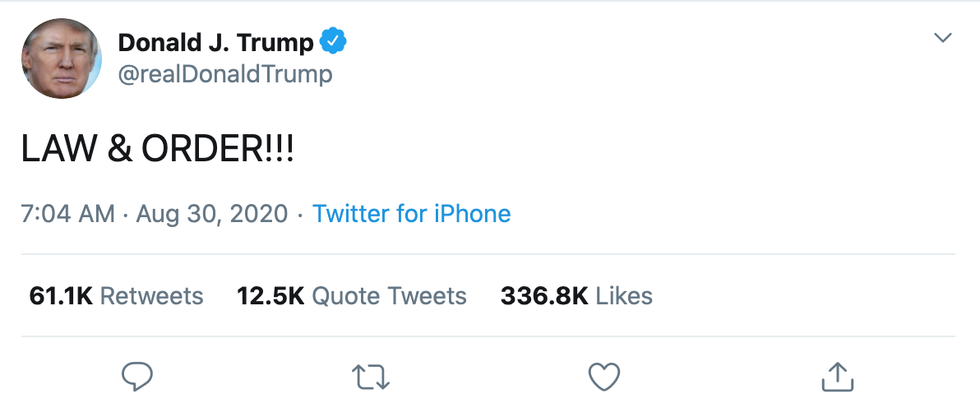980x413 pixels.
Task: Open the @realDonaldTrump handle link
Action: coord(225,74)
